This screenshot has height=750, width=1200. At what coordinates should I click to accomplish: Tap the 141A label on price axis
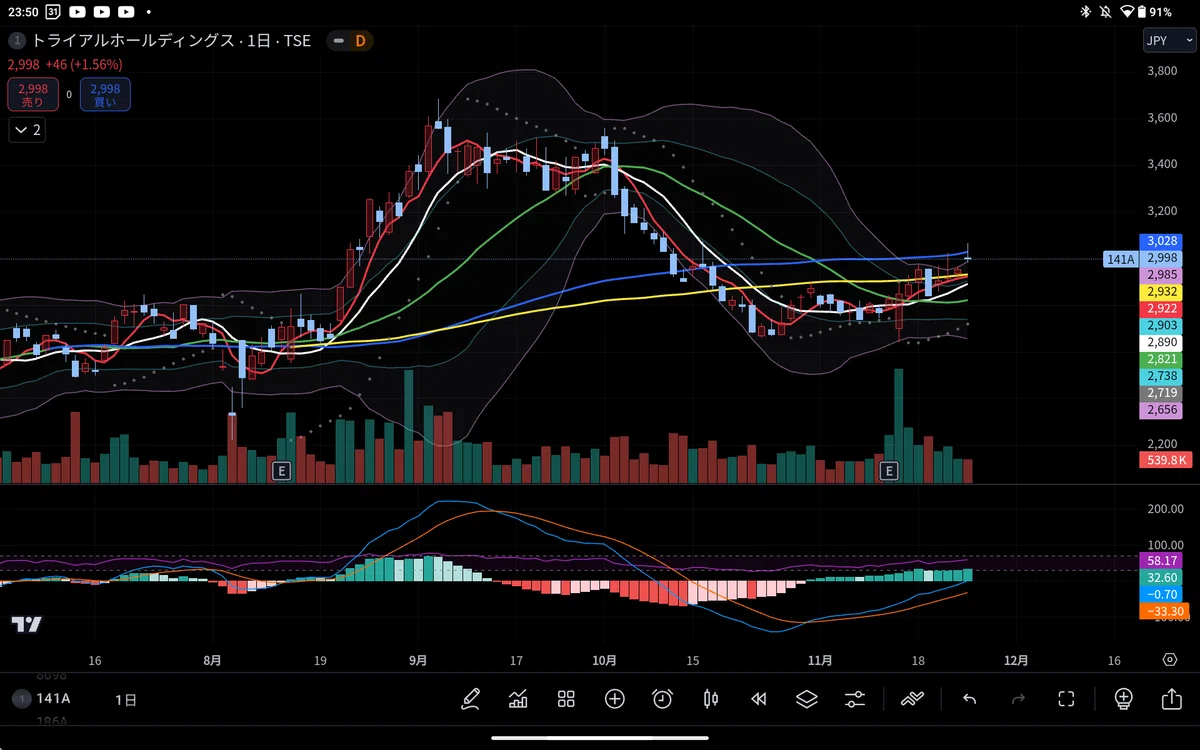(x=1121, y=259)
